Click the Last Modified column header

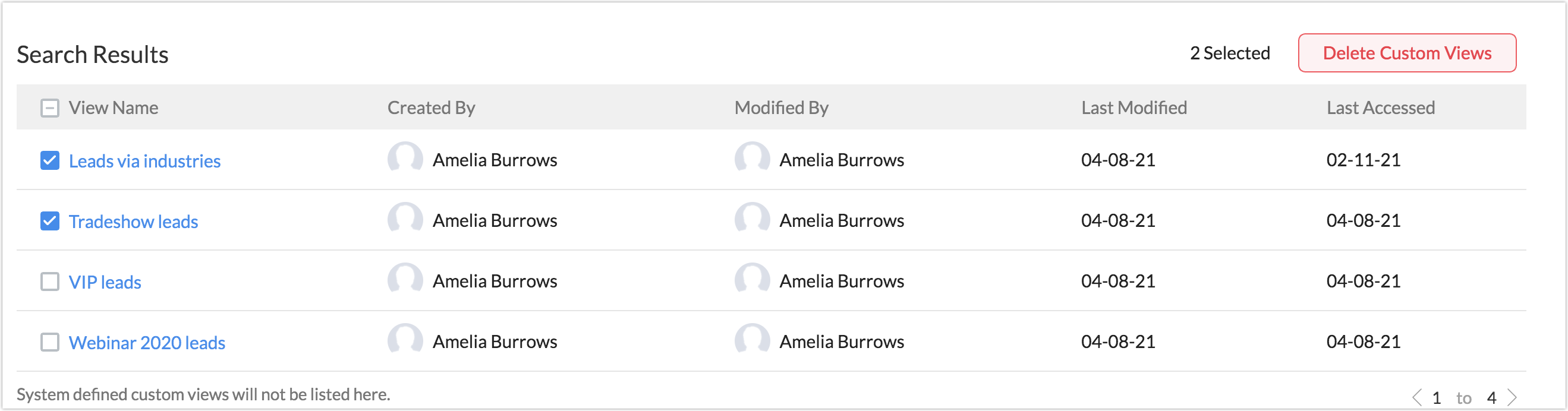click(1134, 108)
